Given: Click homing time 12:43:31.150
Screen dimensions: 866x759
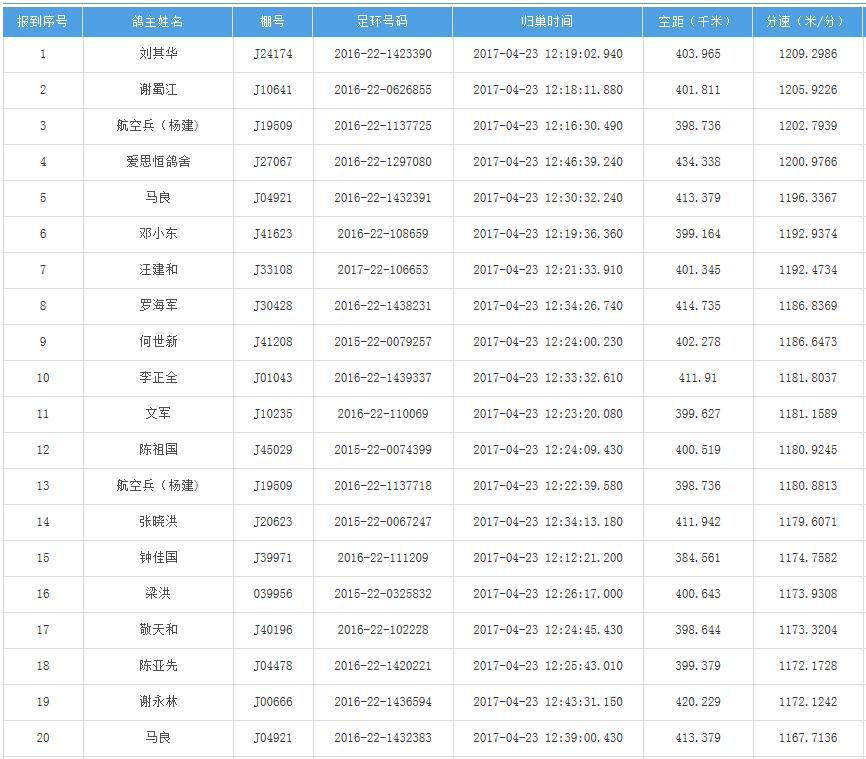Looking at the screenshot, I should click(x=547, y=702).
